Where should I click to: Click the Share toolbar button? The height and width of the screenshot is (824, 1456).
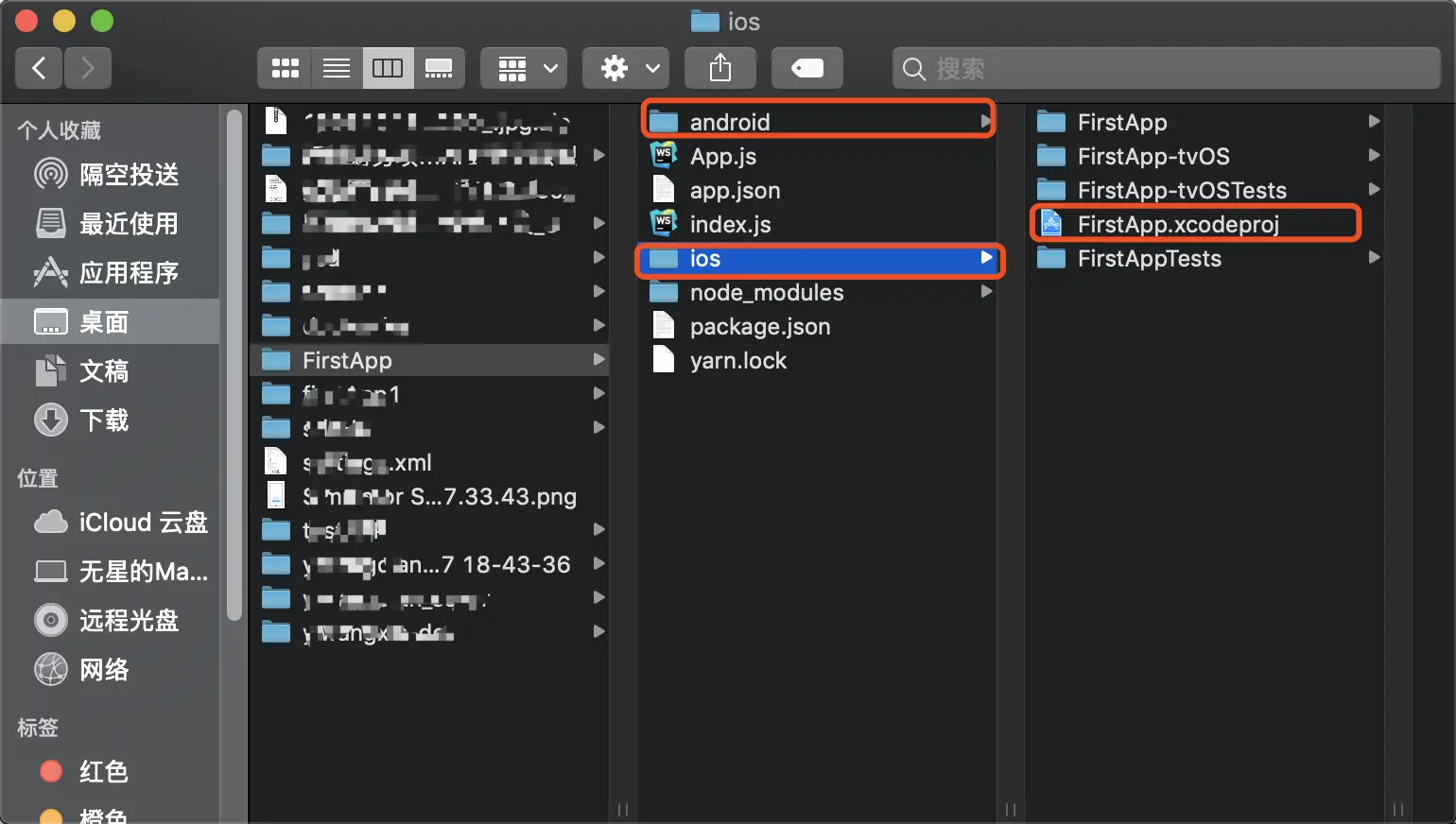[x=720, y=68]
